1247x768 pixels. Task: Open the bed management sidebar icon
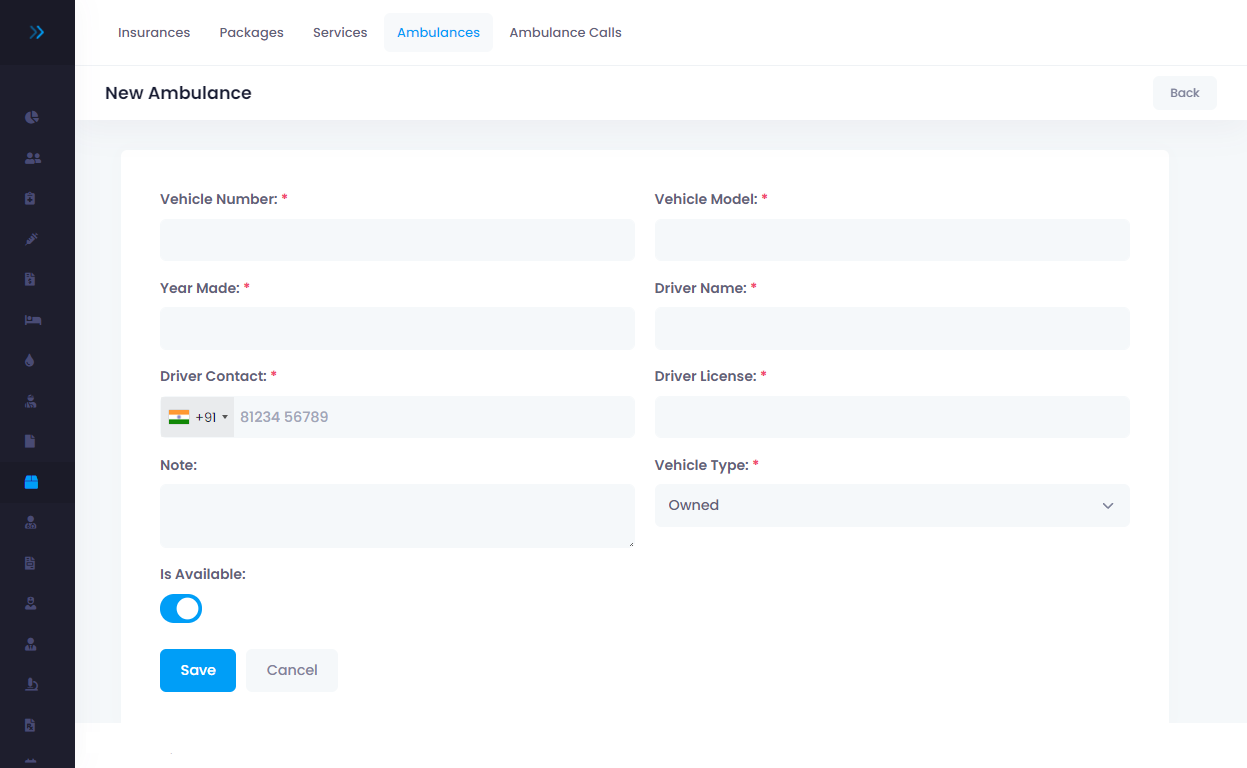pos(32,320)
